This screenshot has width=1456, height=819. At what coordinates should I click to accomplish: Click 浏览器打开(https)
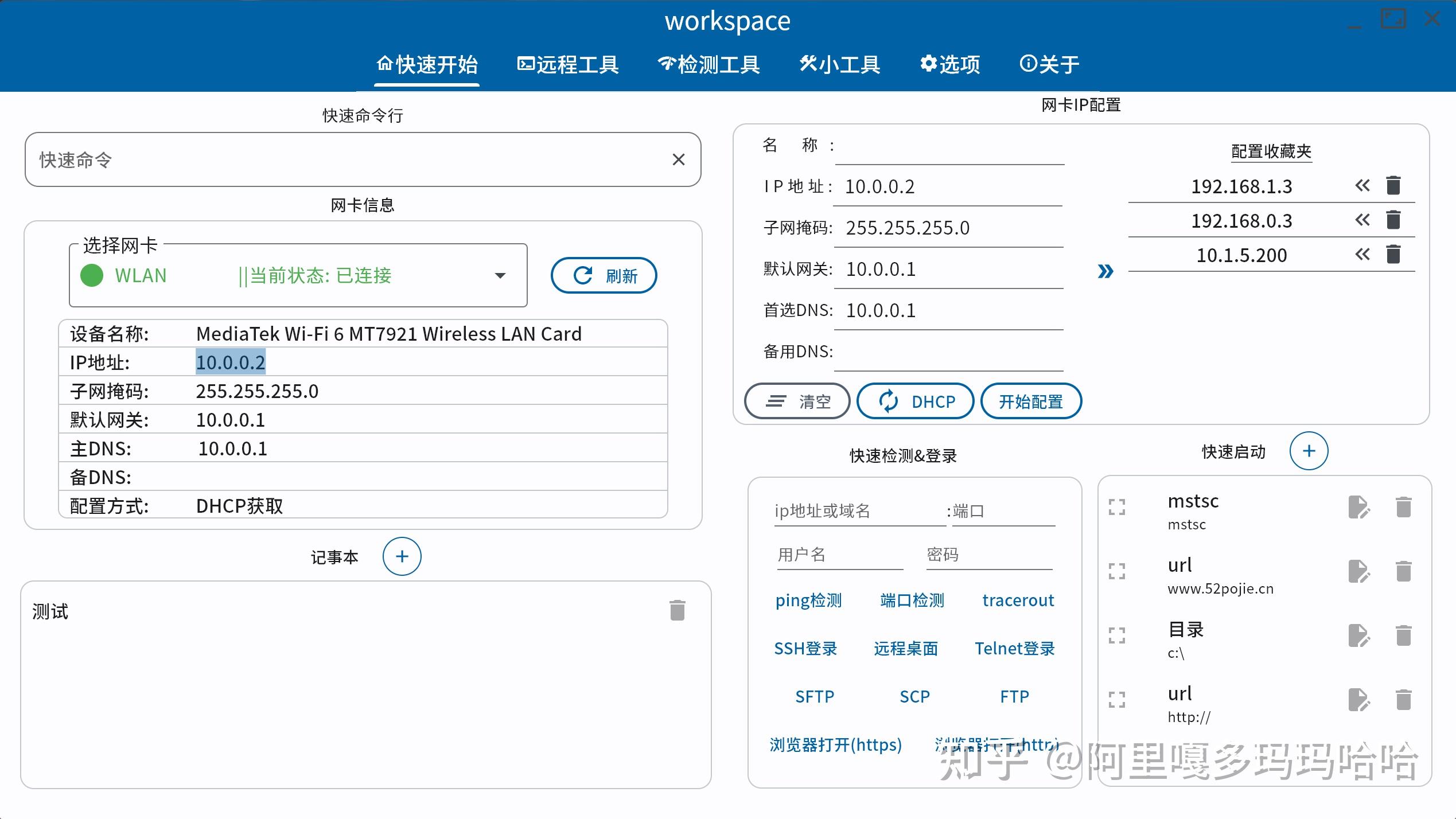coord(835,745)
